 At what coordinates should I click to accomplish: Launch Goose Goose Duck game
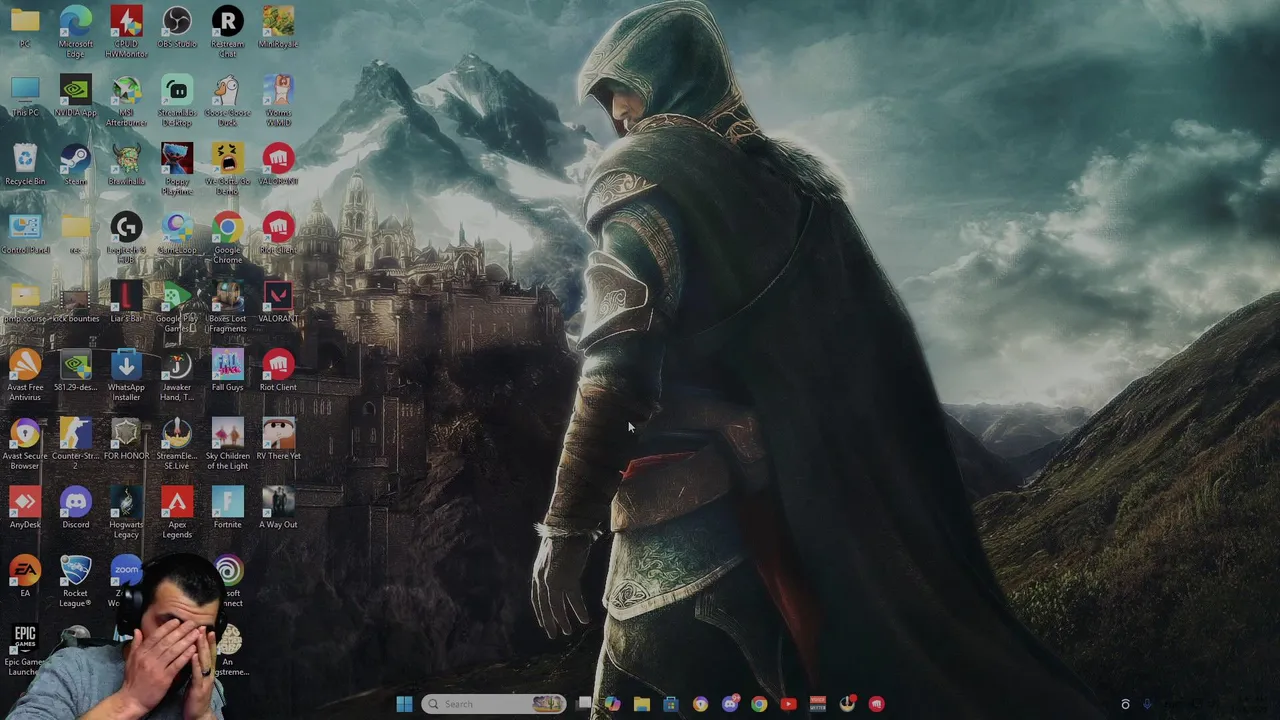pyautogui.click(x=227, y=100)
